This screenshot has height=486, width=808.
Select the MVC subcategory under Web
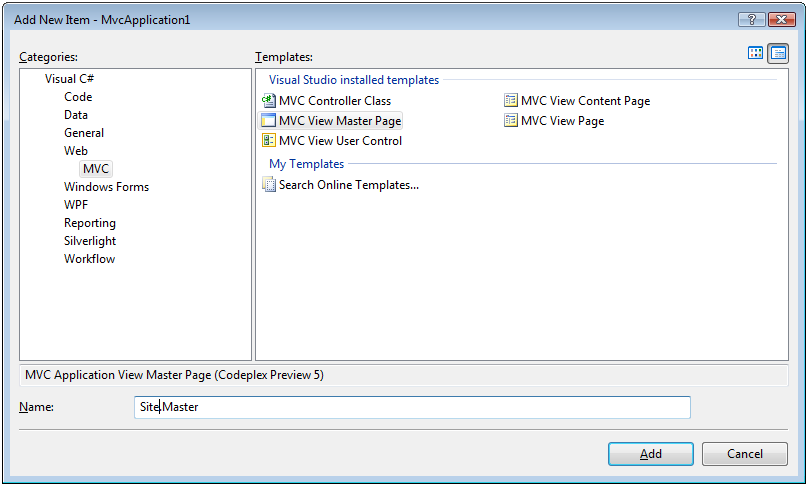click(x=96, y=169)
